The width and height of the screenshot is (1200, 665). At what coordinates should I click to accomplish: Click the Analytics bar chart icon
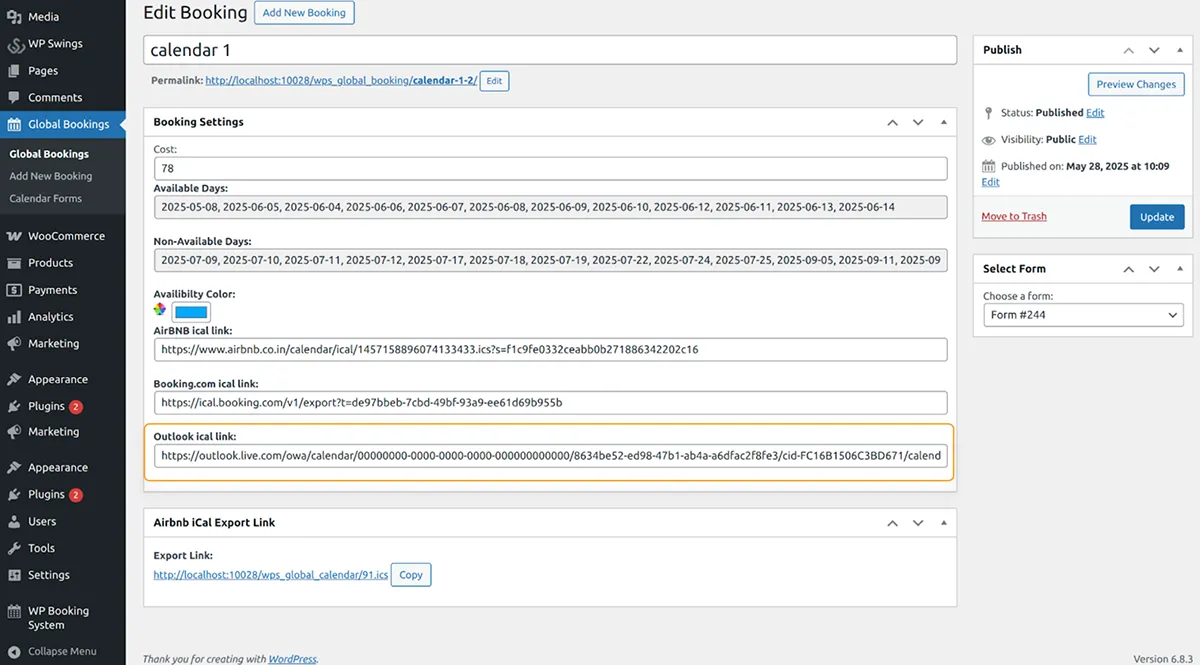coord(14,317)
